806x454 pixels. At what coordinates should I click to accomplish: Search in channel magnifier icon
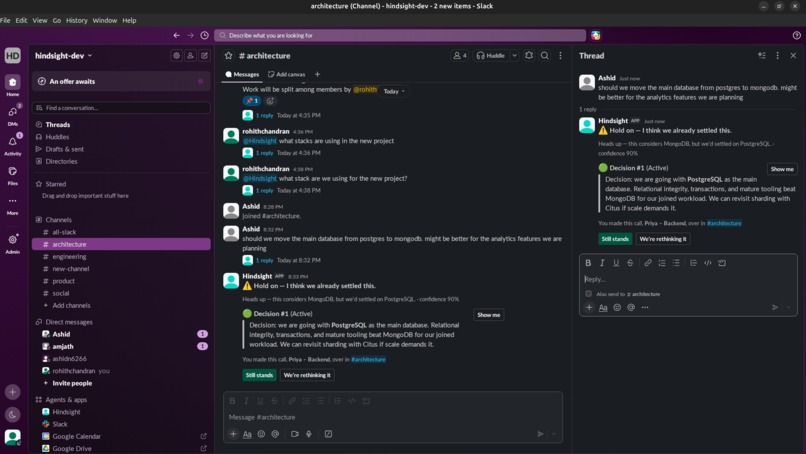pyautogui.click(x=544, y=56)
